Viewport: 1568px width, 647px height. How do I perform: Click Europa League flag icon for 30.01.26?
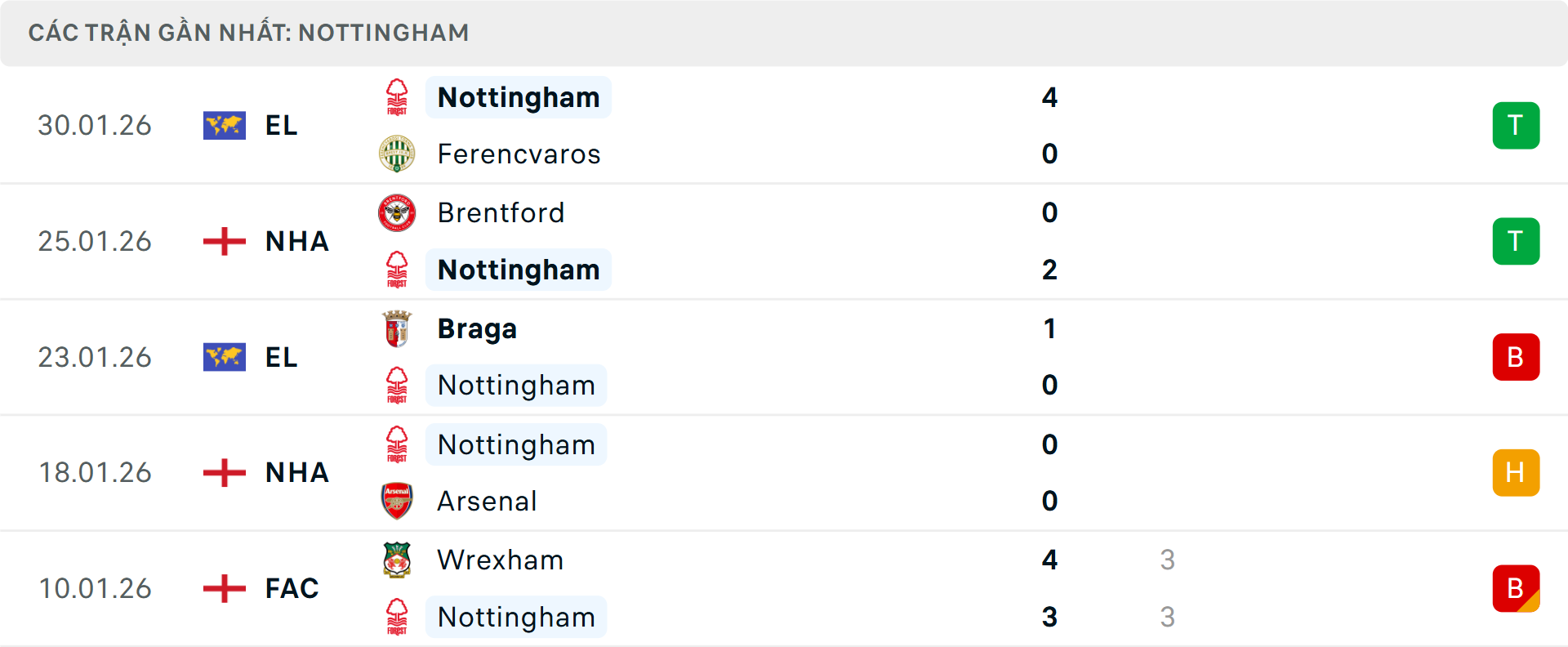[x=225, y=126]
